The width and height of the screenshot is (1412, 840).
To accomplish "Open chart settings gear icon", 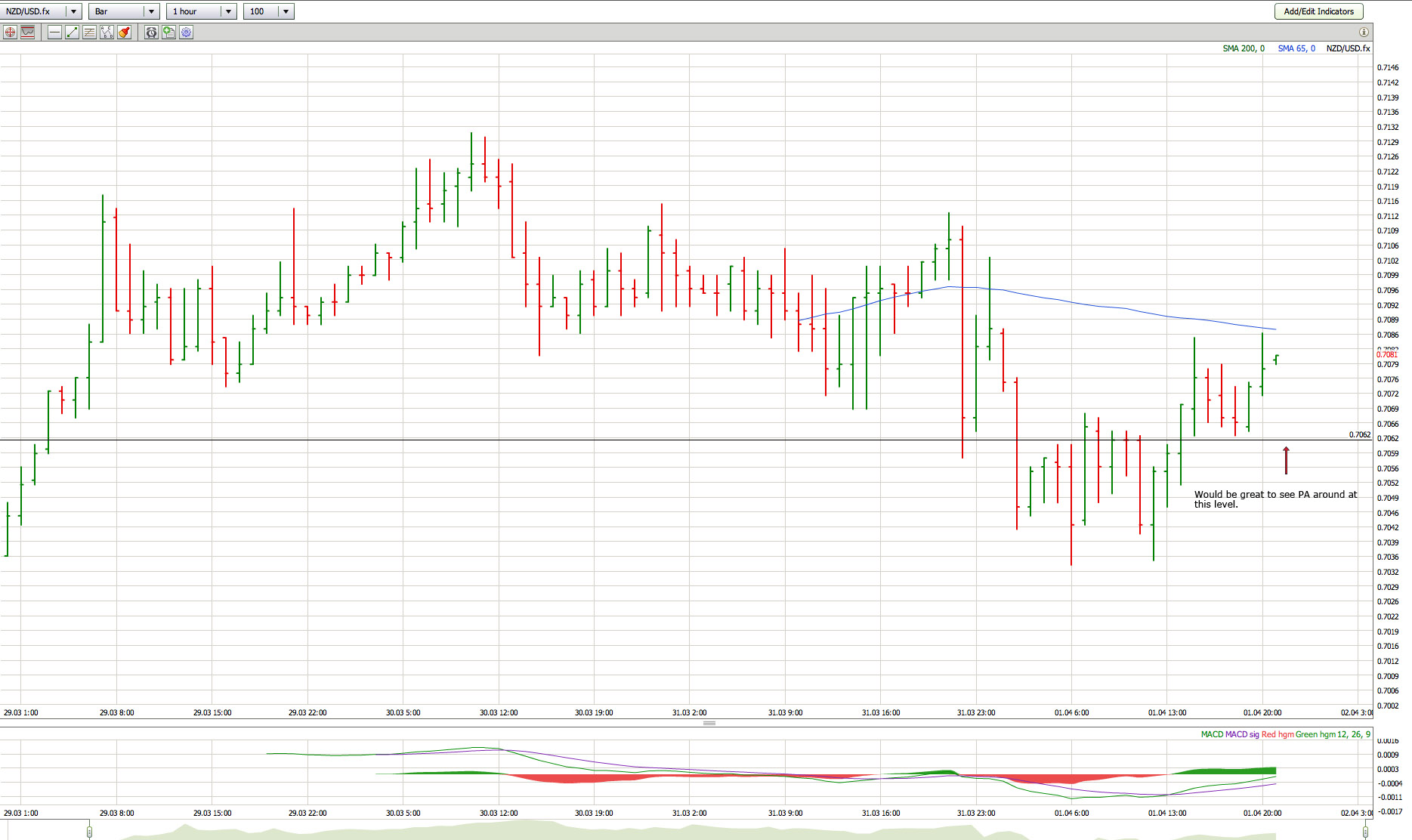I will click(x=187, y=32).
